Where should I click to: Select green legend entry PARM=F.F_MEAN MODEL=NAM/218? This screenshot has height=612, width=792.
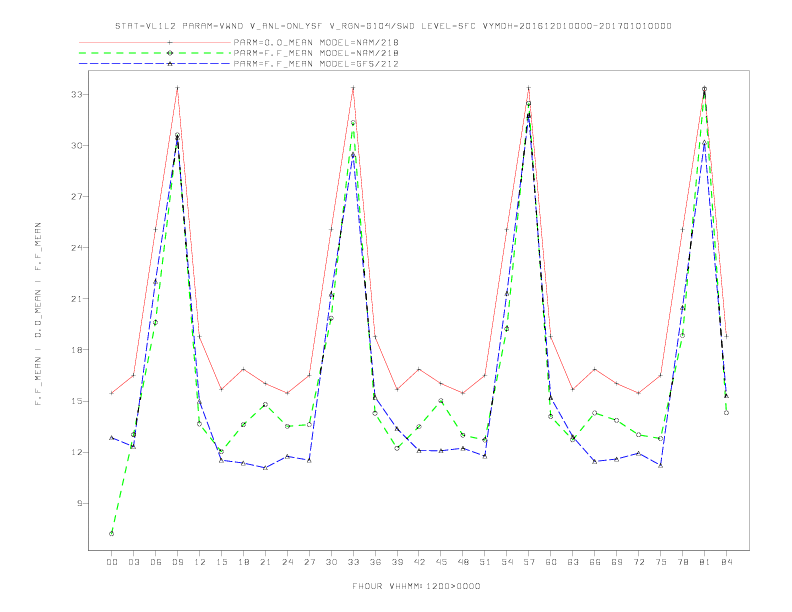(316, 53)
